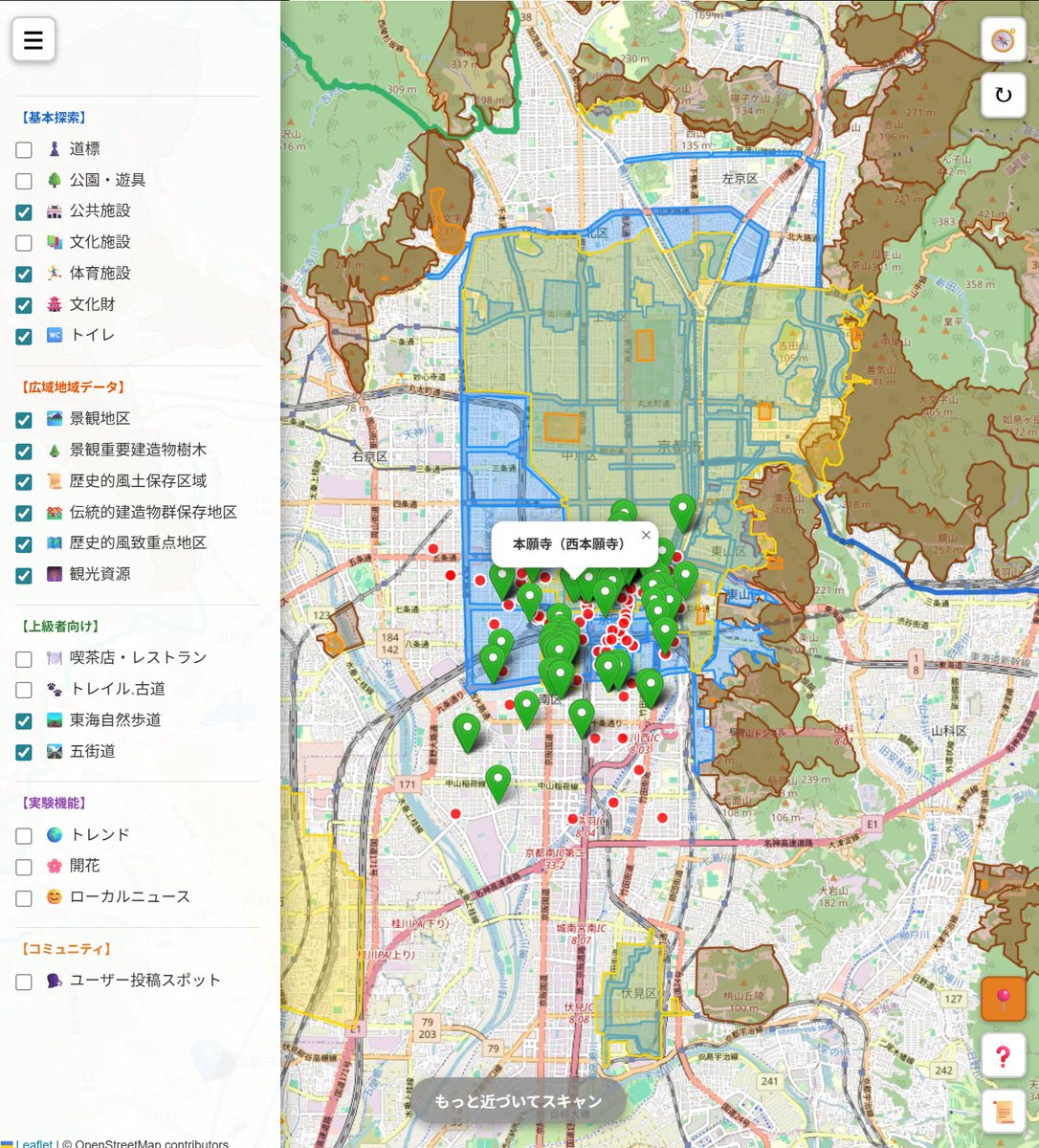Click the 観光資源 fireworks icon
This screenshot has width=1039, height=1148.
tap(55, 574)
